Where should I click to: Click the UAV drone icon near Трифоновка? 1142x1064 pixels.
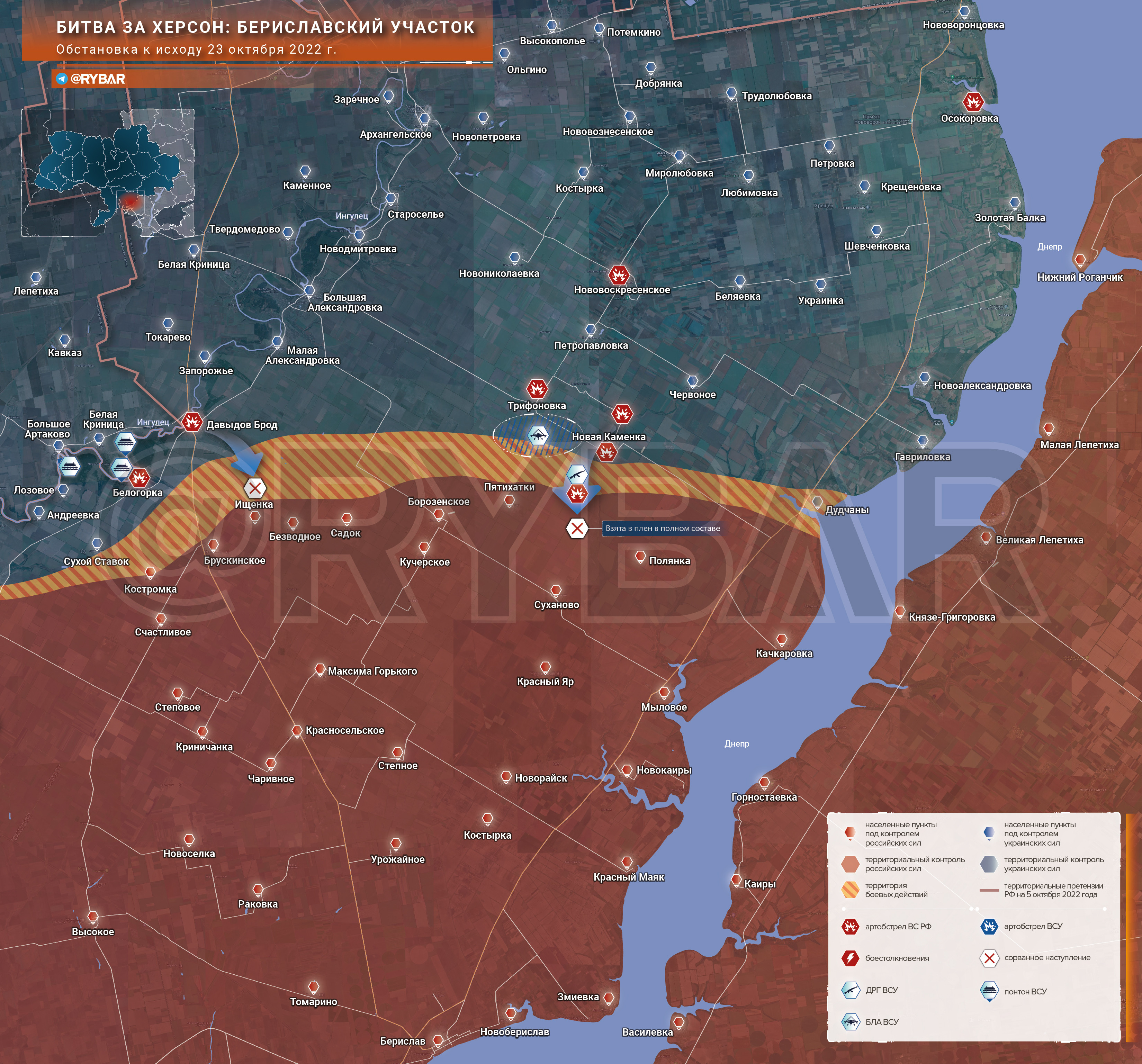[x=538, y=435]
